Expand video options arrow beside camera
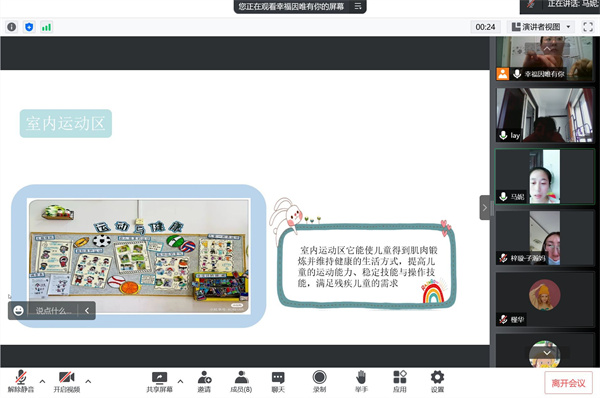Viewport: 600px width, 398px height. coord(88,381)
